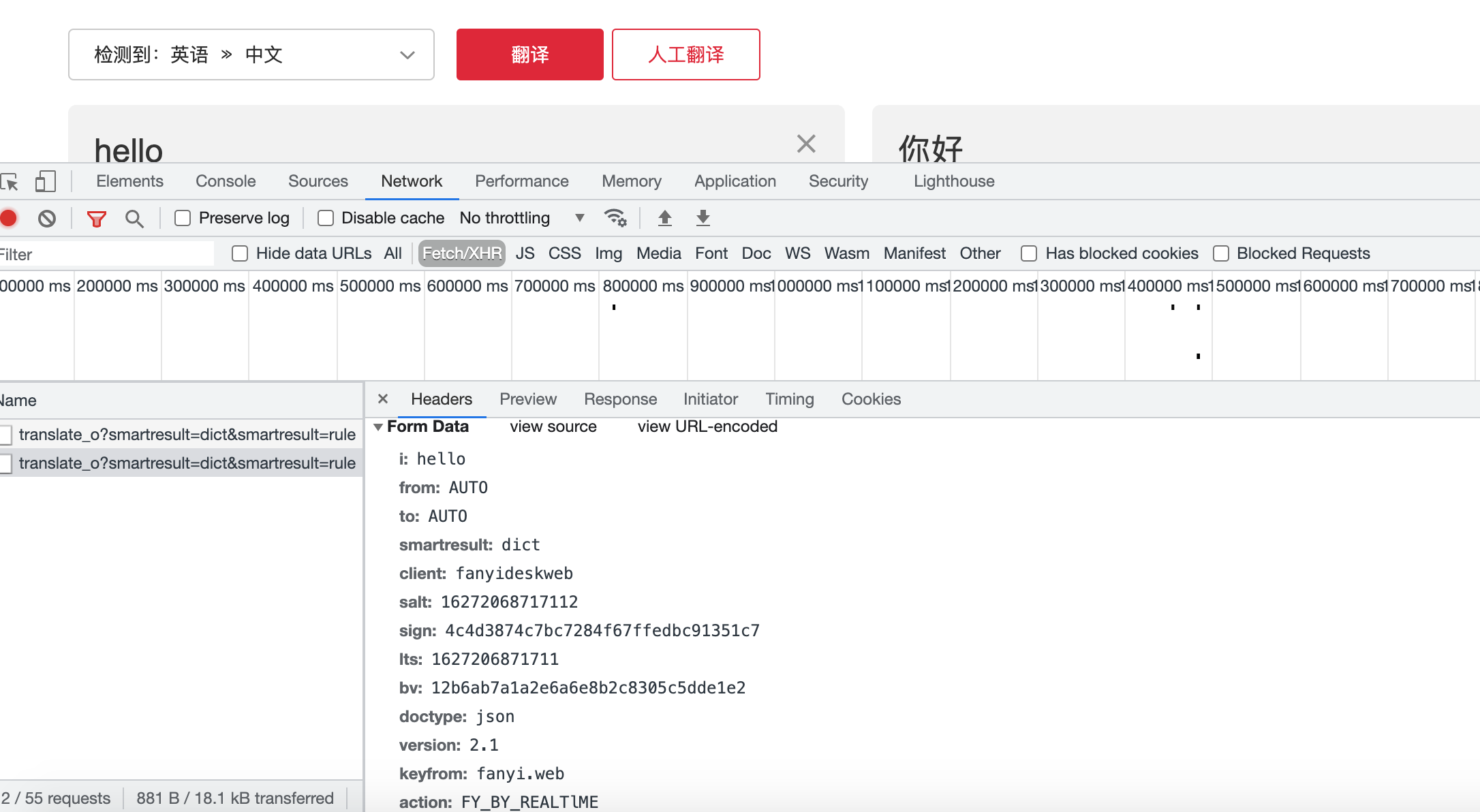Open the No throttling dropdown
The width and height of the screenshot is (1480, 812).
[522, 218]
